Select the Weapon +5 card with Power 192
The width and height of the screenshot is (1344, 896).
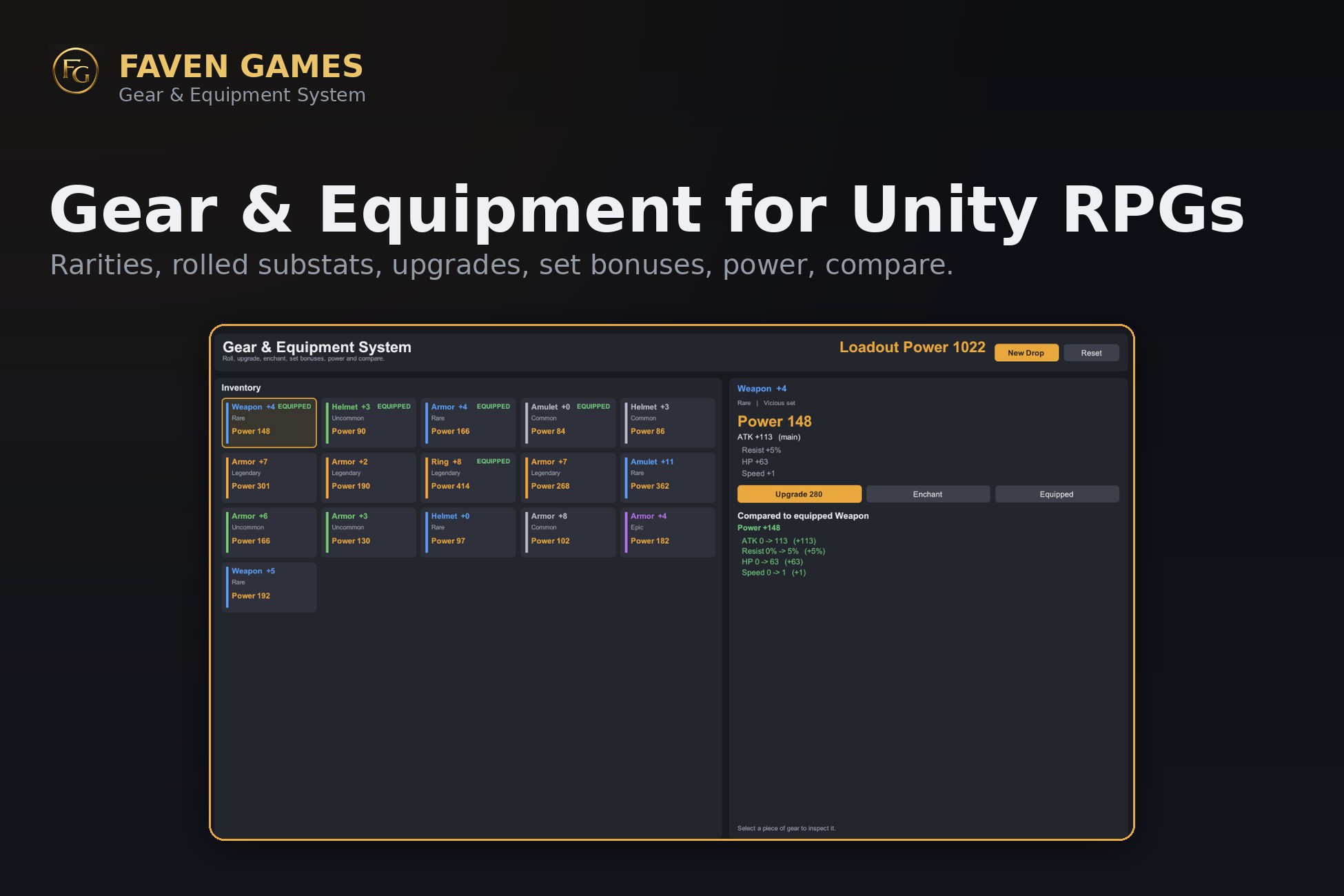[269, 587]
